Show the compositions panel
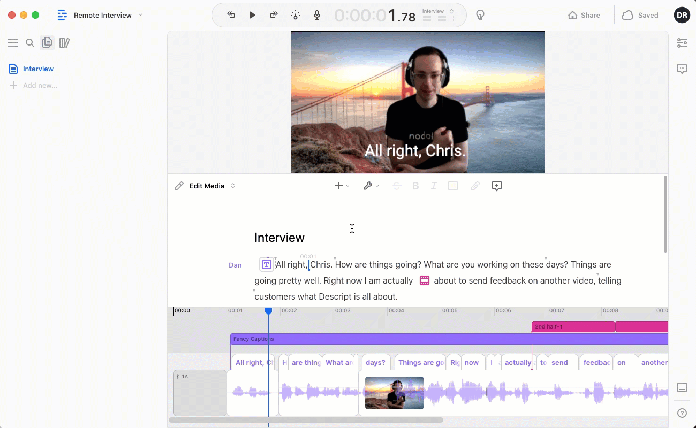 [x=47, y=43]
